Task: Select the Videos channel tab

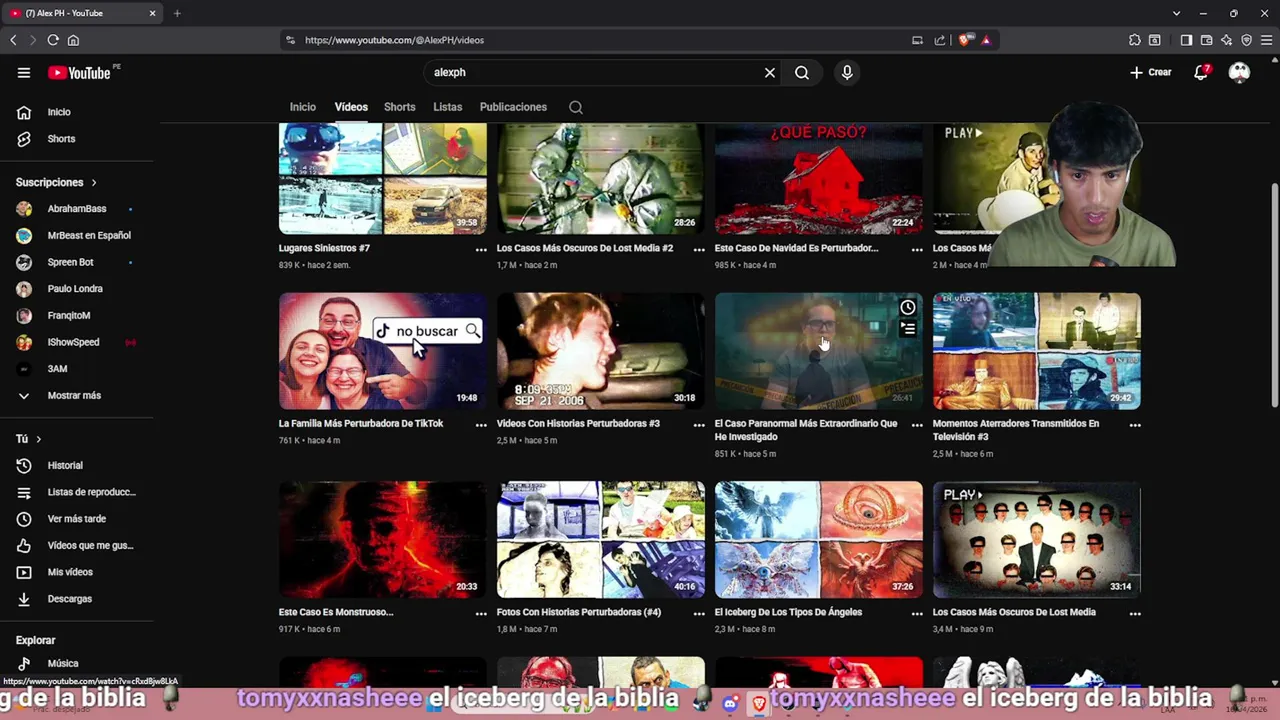Action: point(351,107)
